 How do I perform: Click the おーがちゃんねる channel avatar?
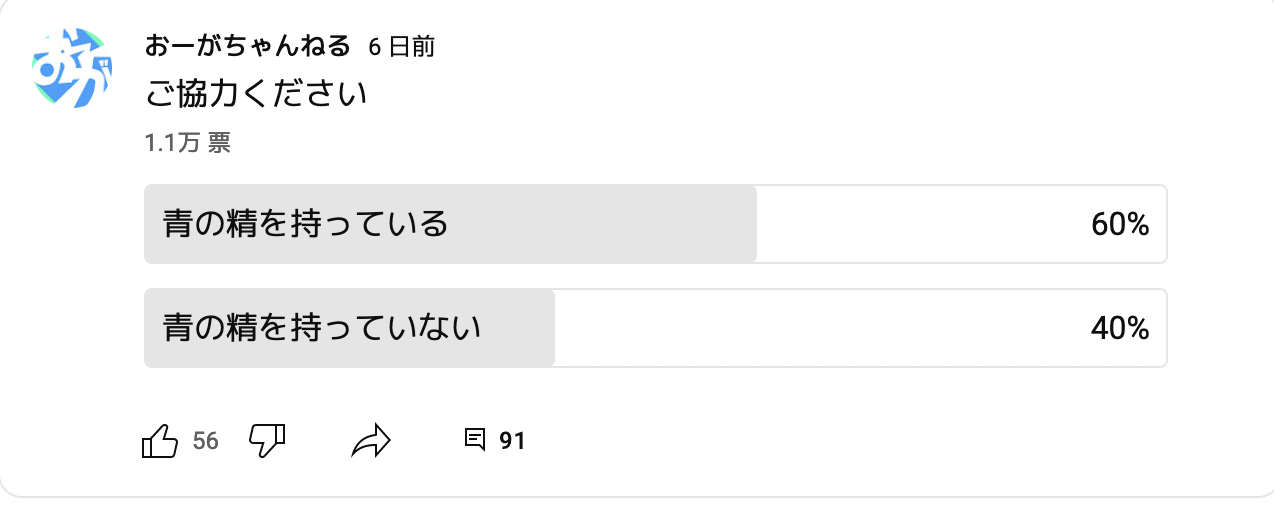70,68
